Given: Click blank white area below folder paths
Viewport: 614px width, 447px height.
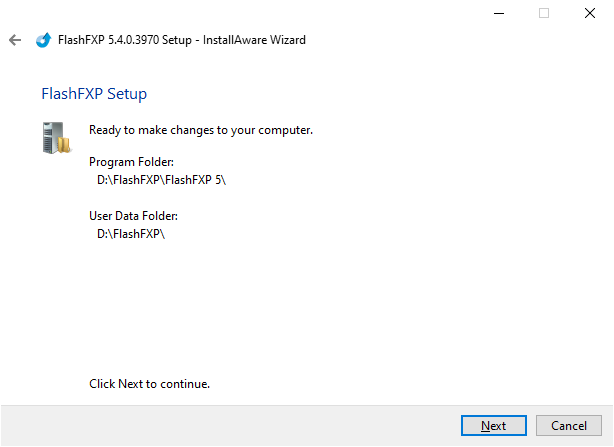Looking at the screenshot, I should click(x=300, y=310).
